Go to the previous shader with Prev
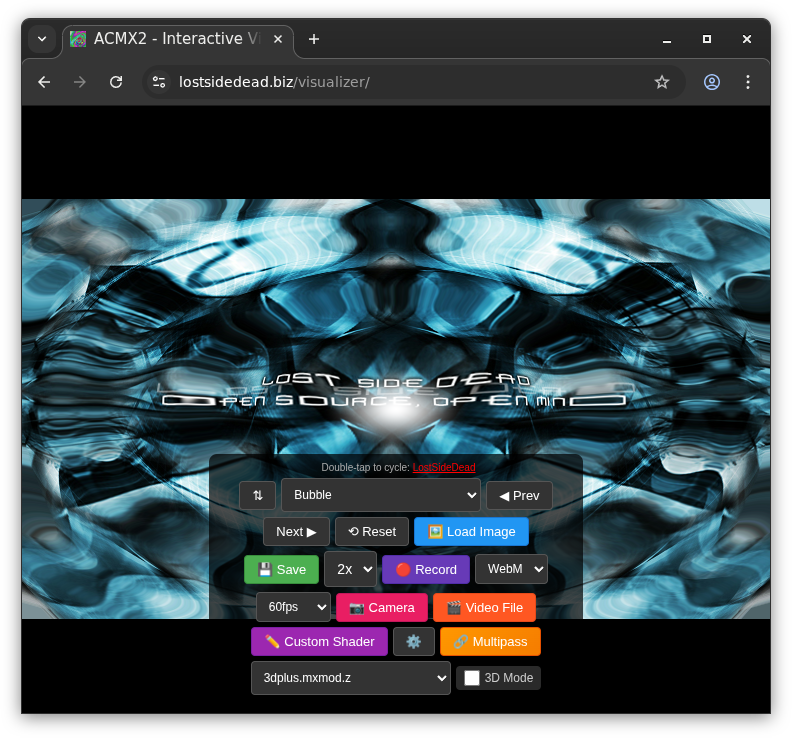792x738 pixels. point(519,496)
